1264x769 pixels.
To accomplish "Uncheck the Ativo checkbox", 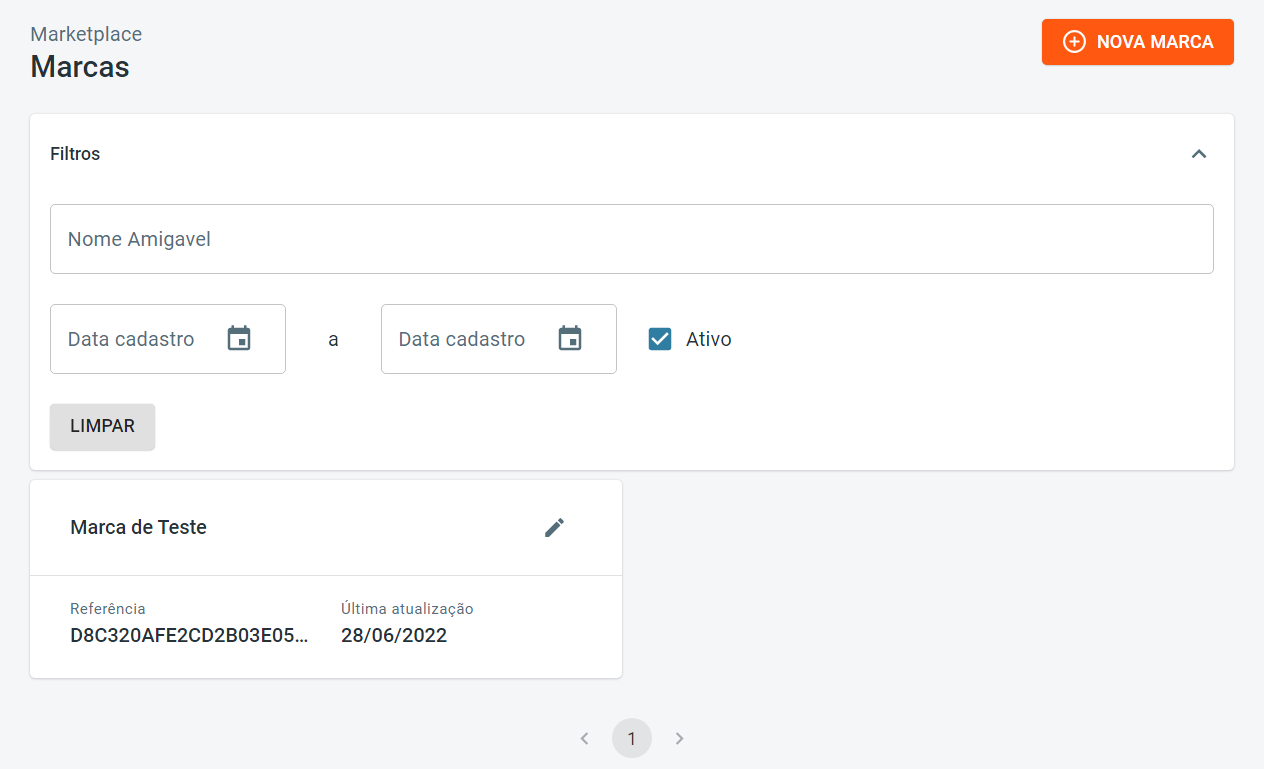I will point(660,339).
